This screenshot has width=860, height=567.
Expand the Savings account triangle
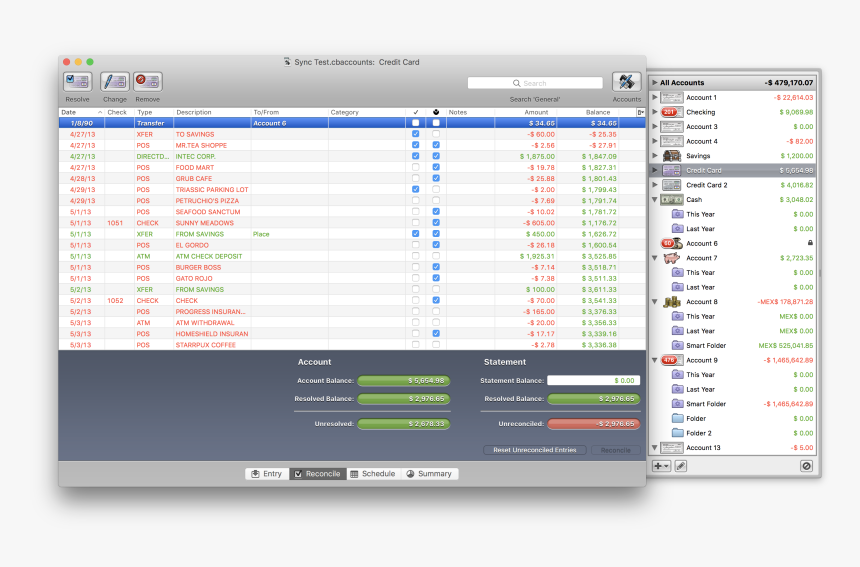(654, 156)
